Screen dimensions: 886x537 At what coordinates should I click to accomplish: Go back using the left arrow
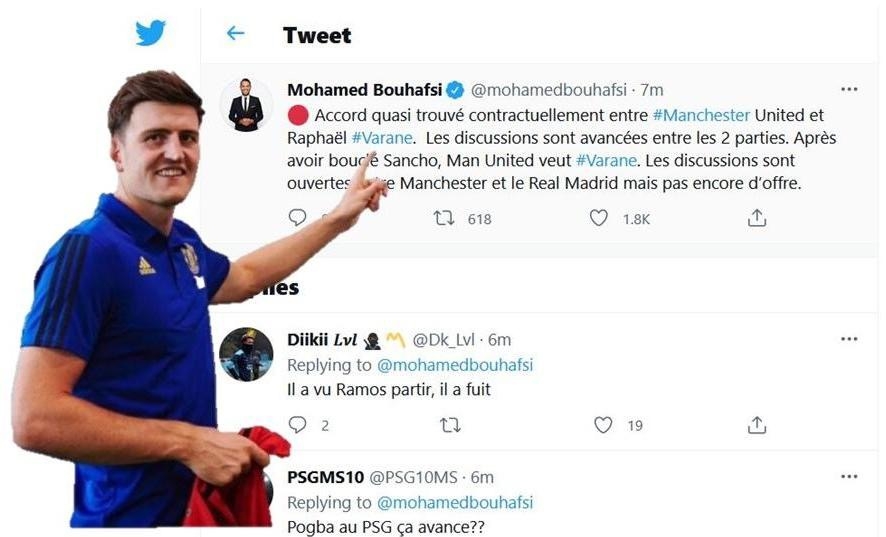235,33
